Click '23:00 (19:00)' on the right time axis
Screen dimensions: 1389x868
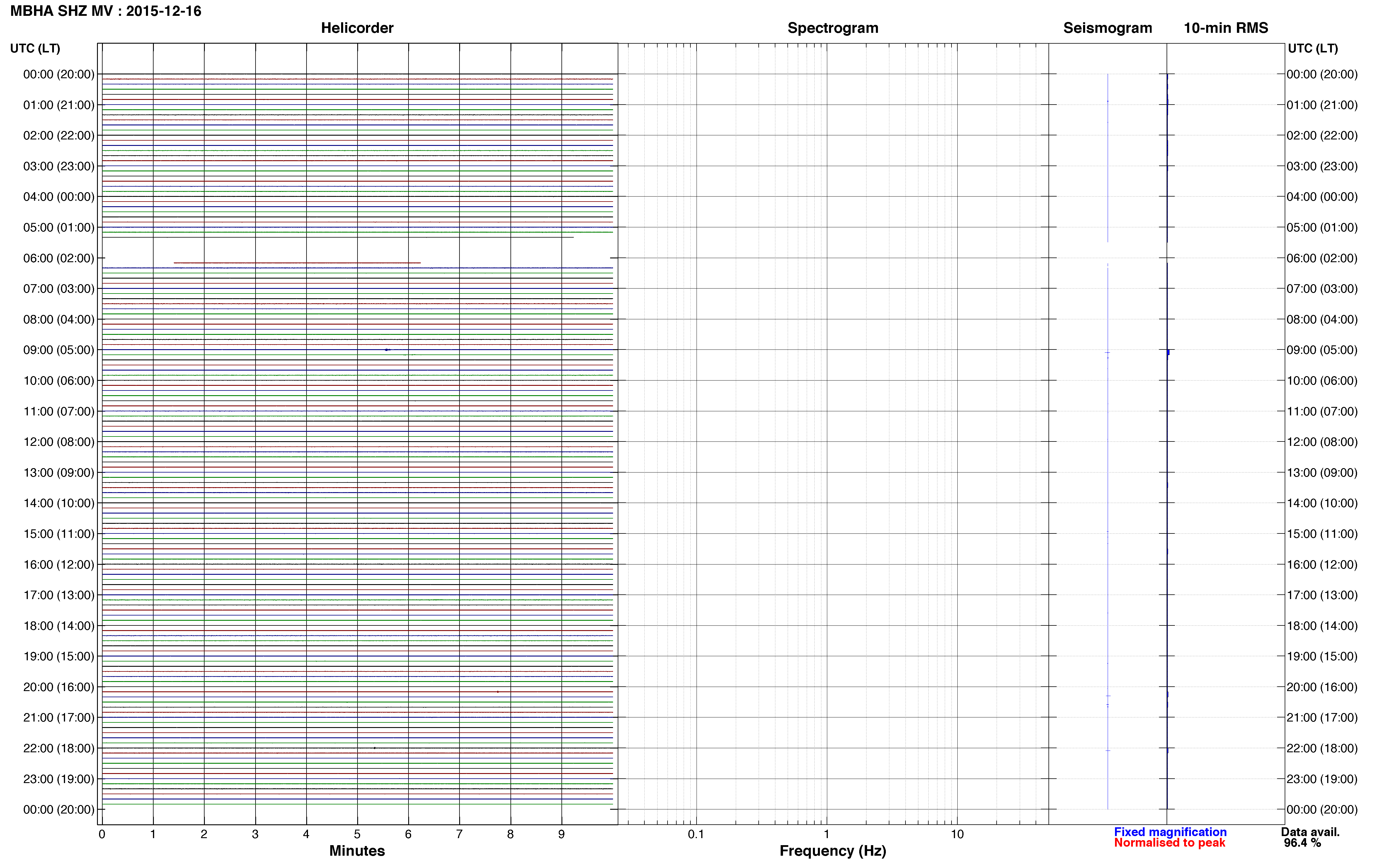[1322, 779]
